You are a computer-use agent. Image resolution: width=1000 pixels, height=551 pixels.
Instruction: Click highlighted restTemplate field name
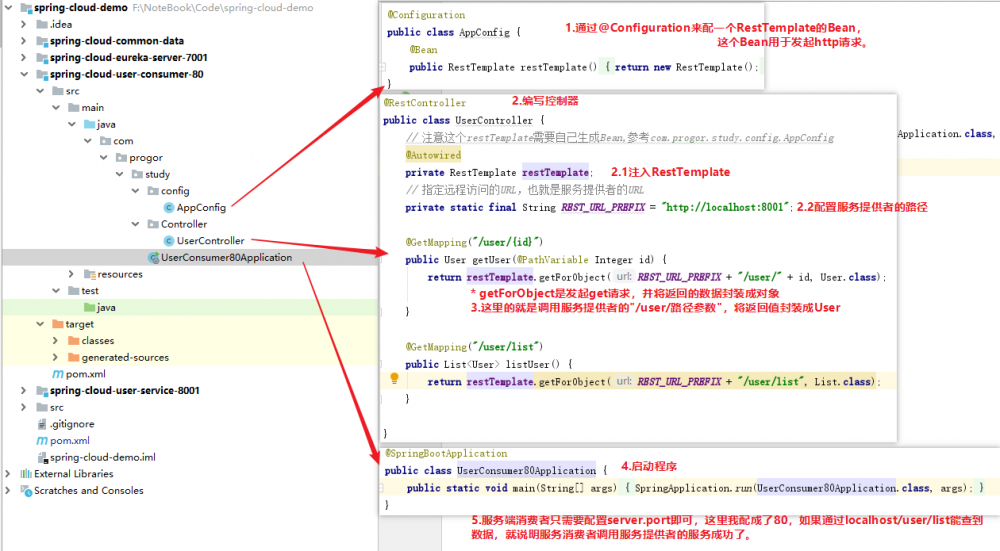click(555, 173)
